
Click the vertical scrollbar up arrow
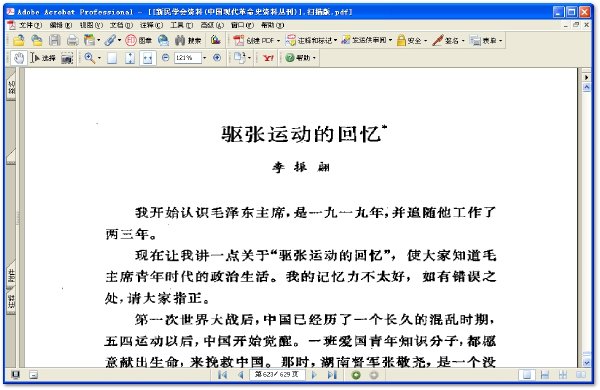(x=587, y=88)
